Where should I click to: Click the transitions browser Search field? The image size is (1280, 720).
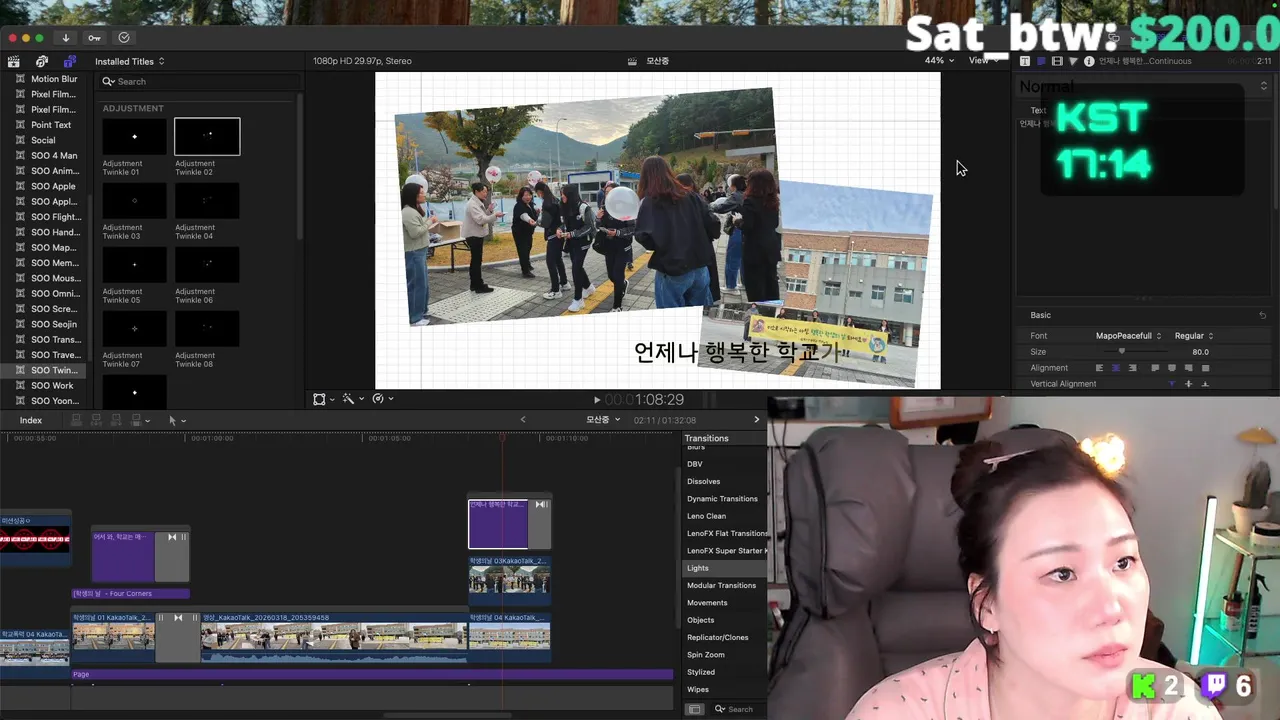(x=738, y=709)
